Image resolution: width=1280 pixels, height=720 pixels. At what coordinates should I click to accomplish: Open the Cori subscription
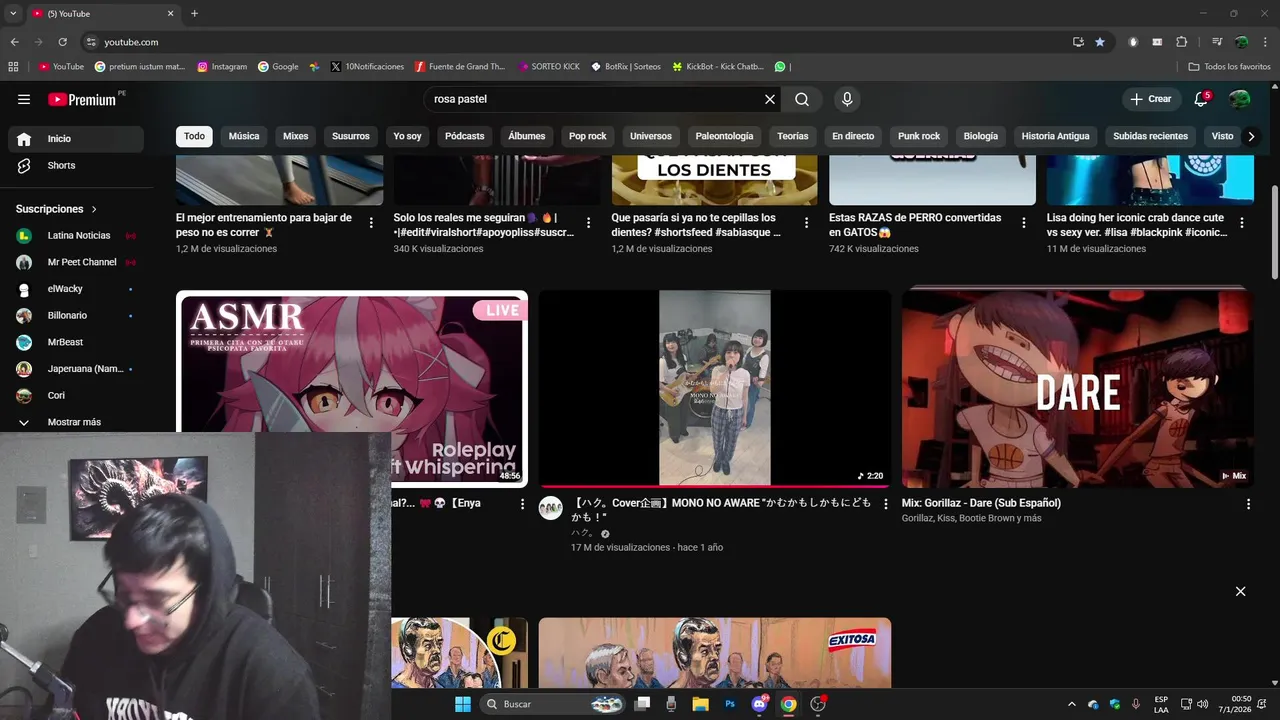click(77, 395)
